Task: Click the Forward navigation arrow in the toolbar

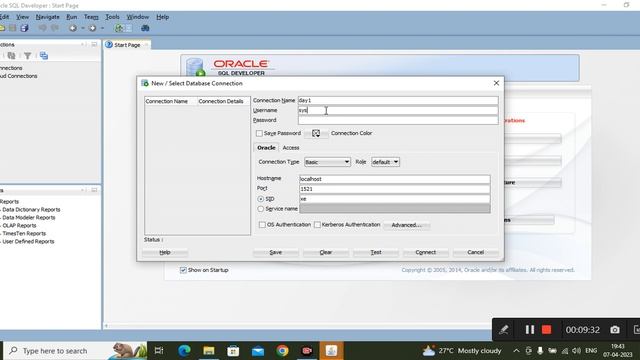Action: 93,28
